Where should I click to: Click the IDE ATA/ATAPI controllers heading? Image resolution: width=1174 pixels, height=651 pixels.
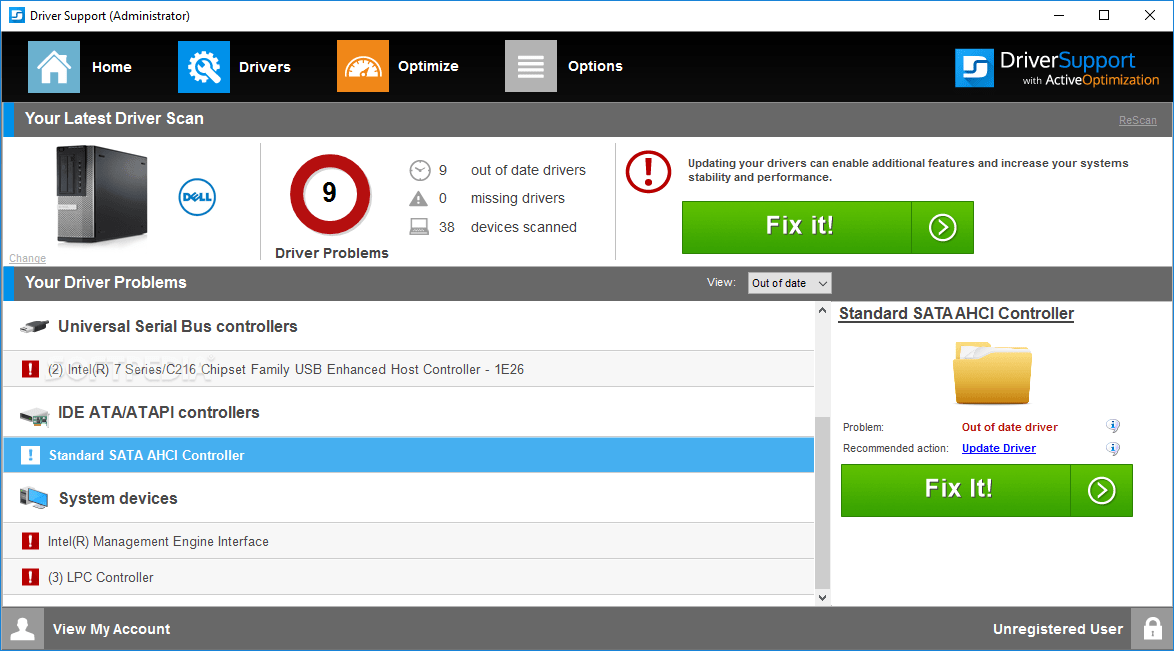tap(159, 413)
